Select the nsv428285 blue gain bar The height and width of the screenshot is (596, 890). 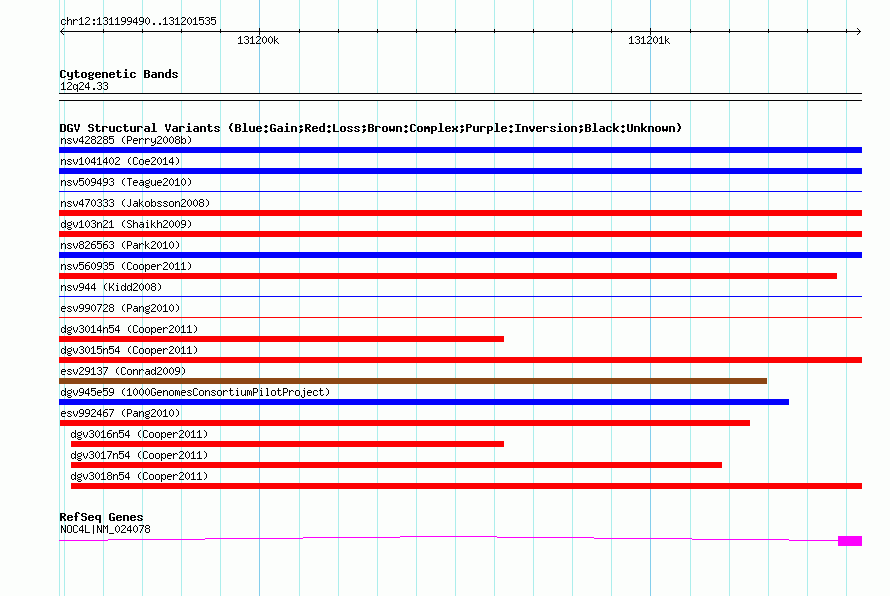pos(460,150)
